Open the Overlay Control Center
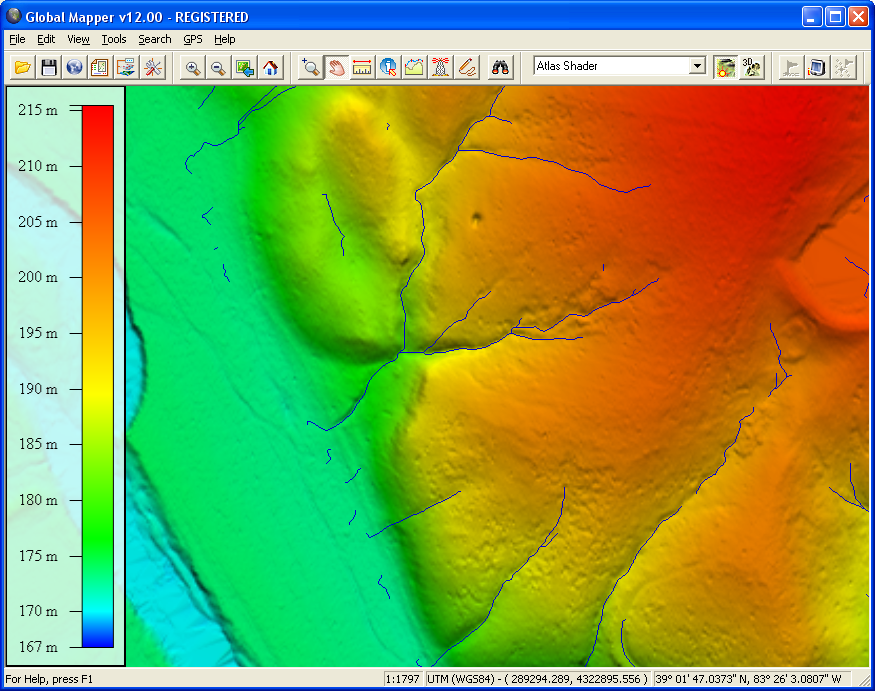 coord(100,67)
